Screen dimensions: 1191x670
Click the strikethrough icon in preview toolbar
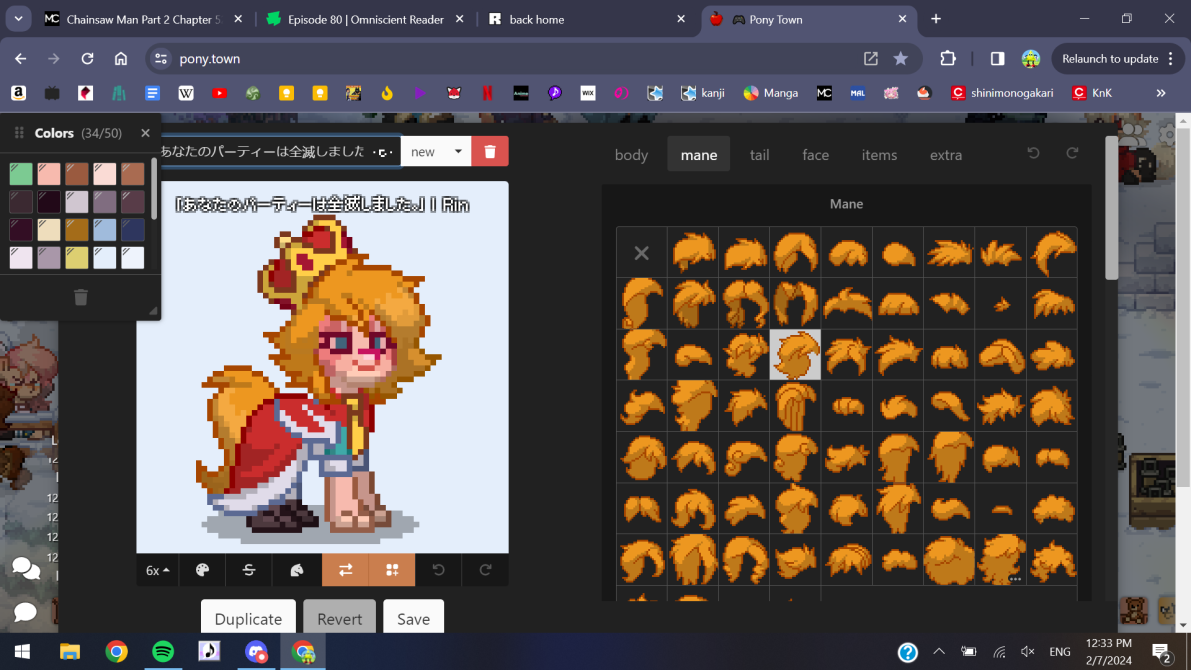(x=249, y=570)
